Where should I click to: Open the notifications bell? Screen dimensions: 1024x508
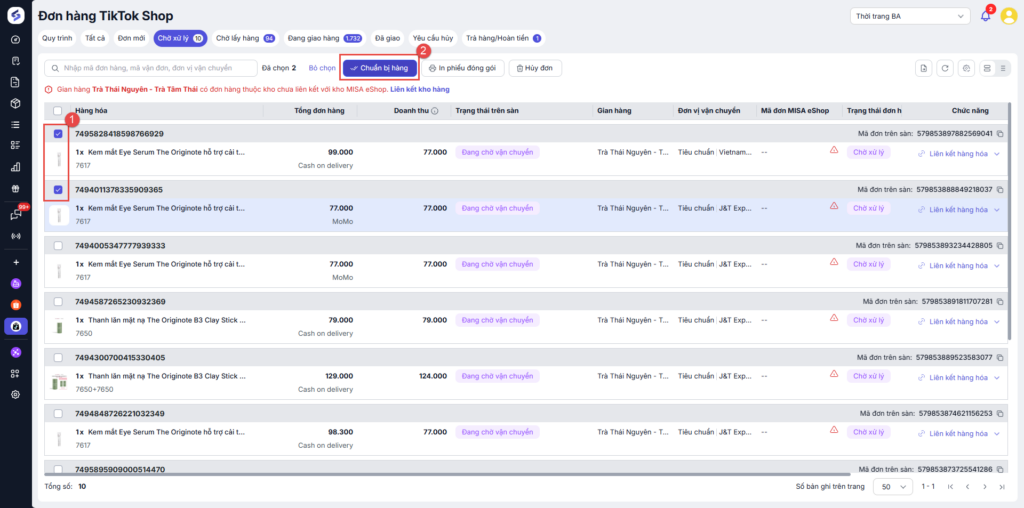tap(985, 16)
